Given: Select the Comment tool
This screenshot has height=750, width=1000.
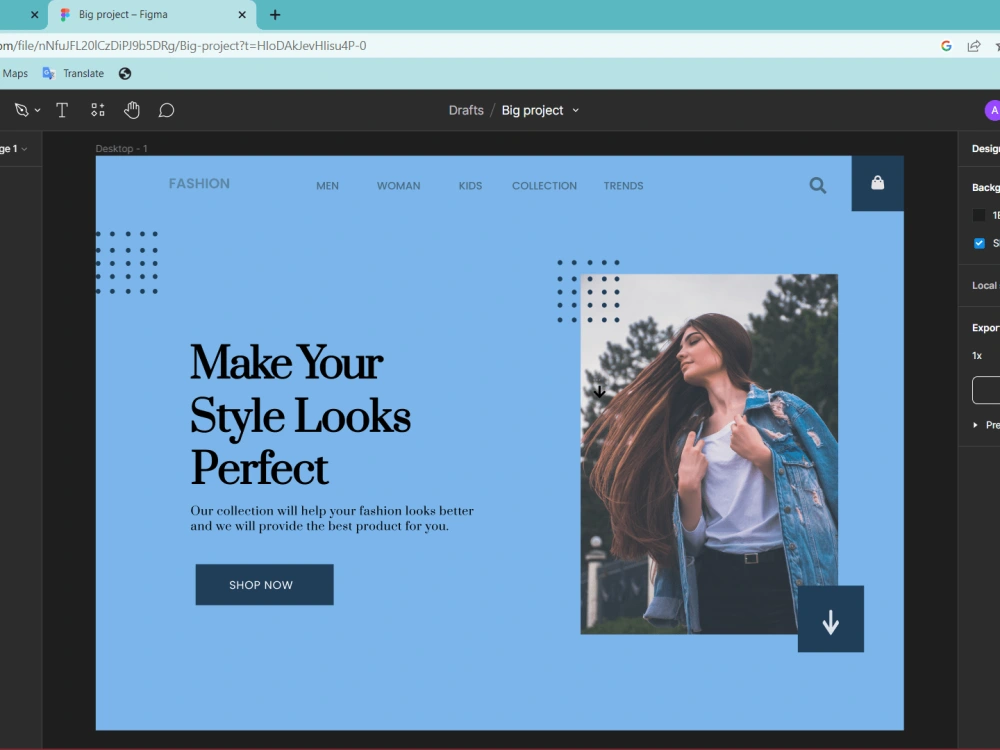Looking at the screenshot, I should 166,110.
